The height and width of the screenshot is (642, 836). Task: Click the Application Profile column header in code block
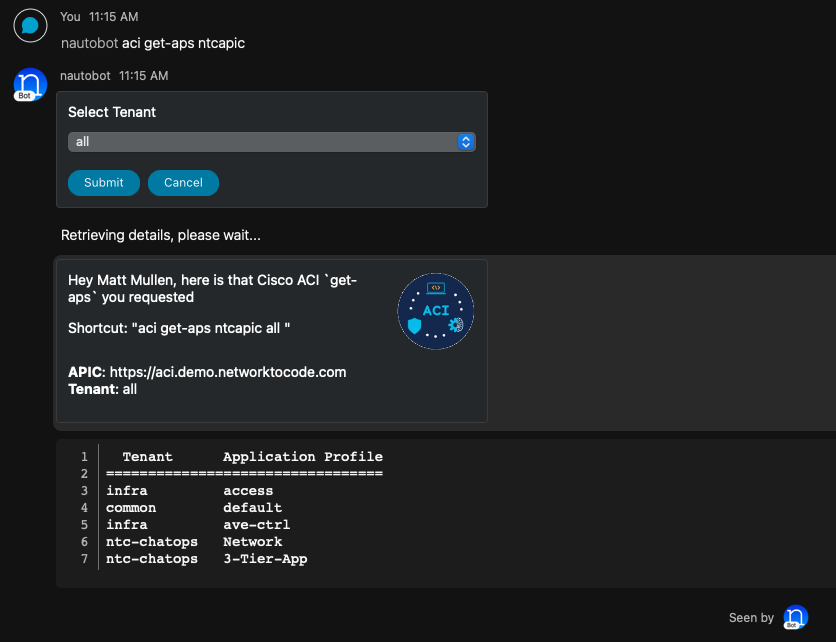coord(302,457)
